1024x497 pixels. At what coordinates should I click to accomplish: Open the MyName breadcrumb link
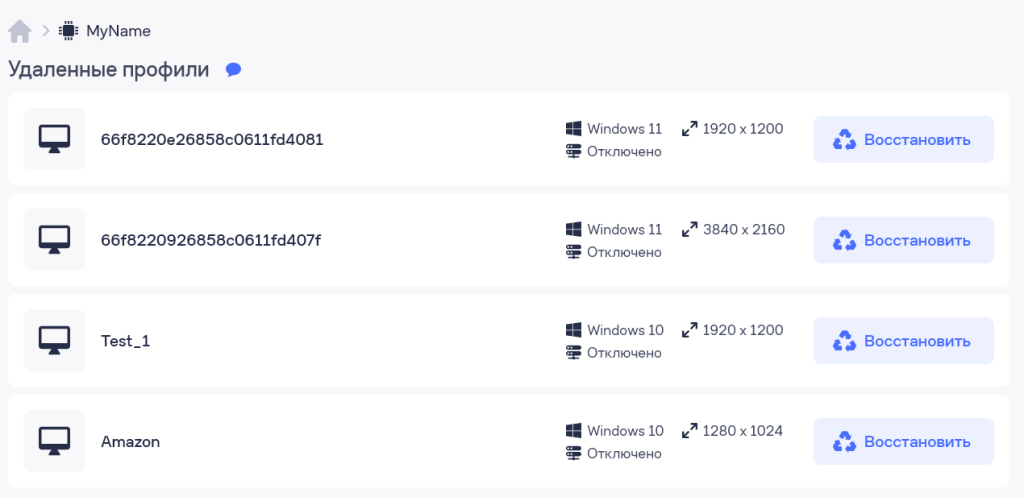point(118,31)
